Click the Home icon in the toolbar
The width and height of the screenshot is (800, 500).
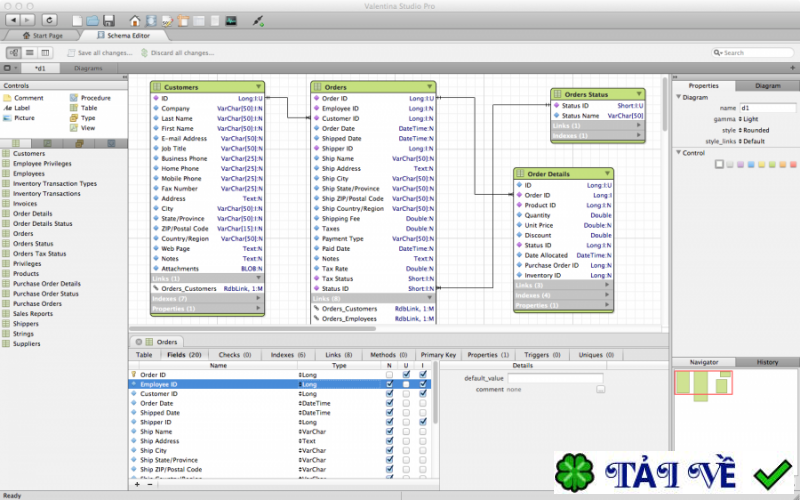[136, 19]
